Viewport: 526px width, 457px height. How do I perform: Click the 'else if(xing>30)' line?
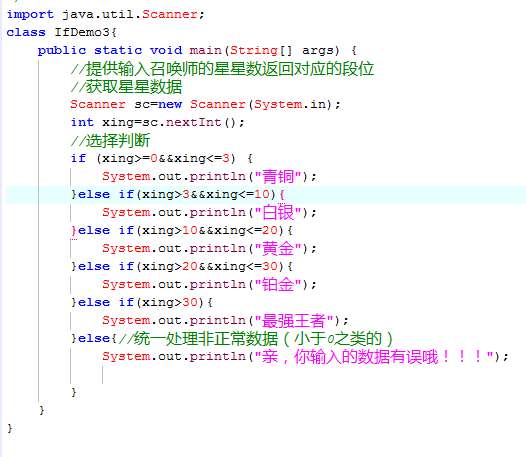142,303
